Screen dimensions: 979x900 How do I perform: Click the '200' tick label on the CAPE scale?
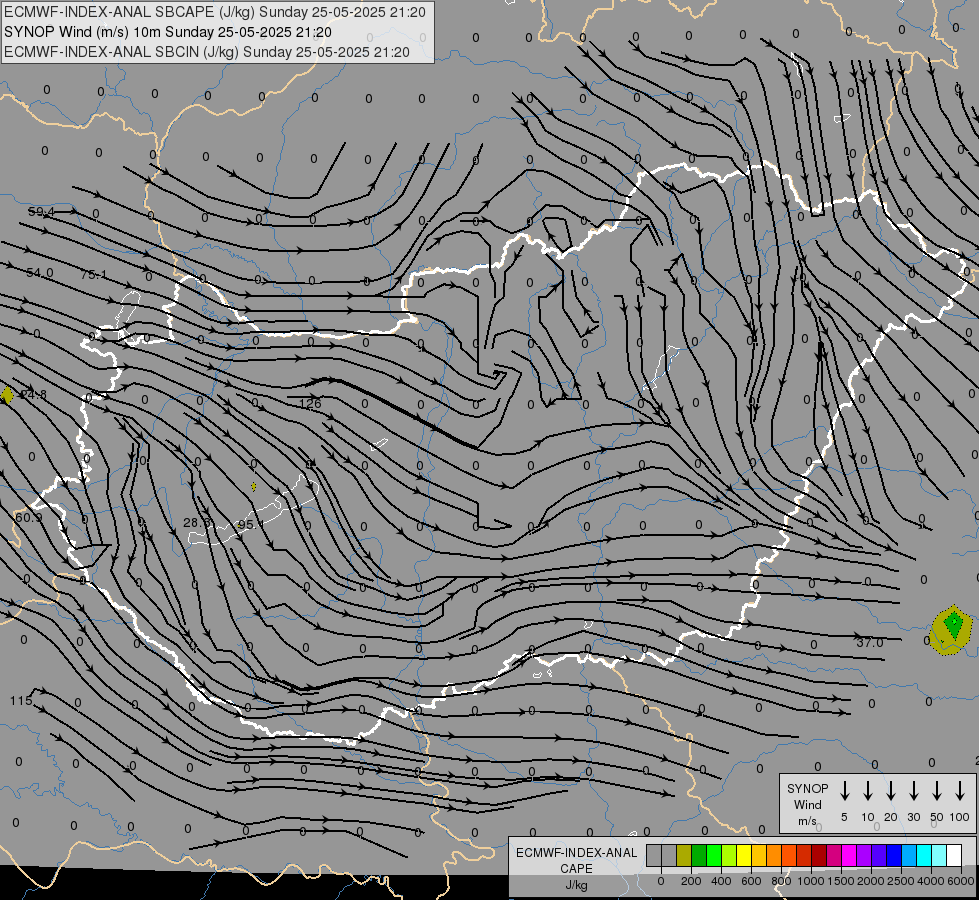[691, 881]
